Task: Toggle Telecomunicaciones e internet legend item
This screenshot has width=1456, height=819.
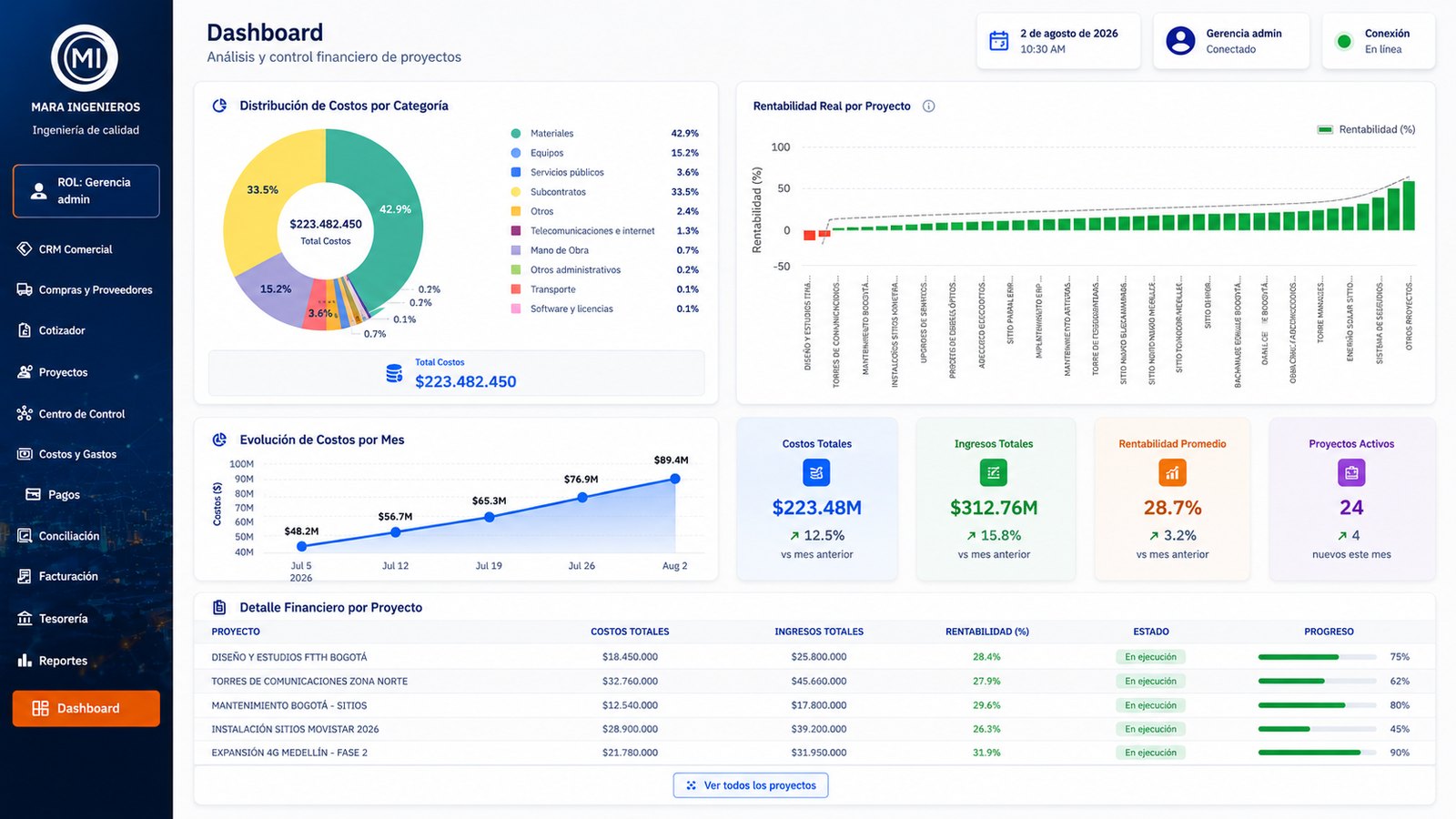Action: 604,231
